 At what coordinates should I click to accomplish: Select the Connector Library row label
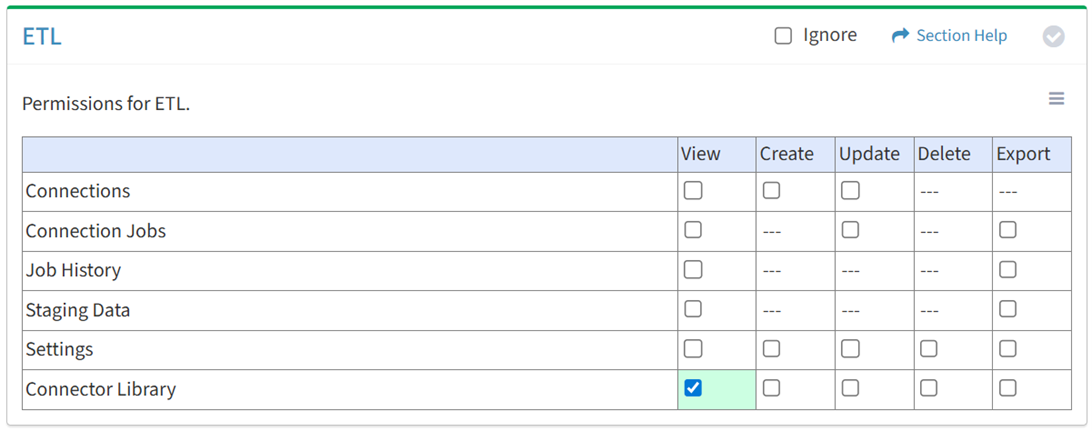101,390
